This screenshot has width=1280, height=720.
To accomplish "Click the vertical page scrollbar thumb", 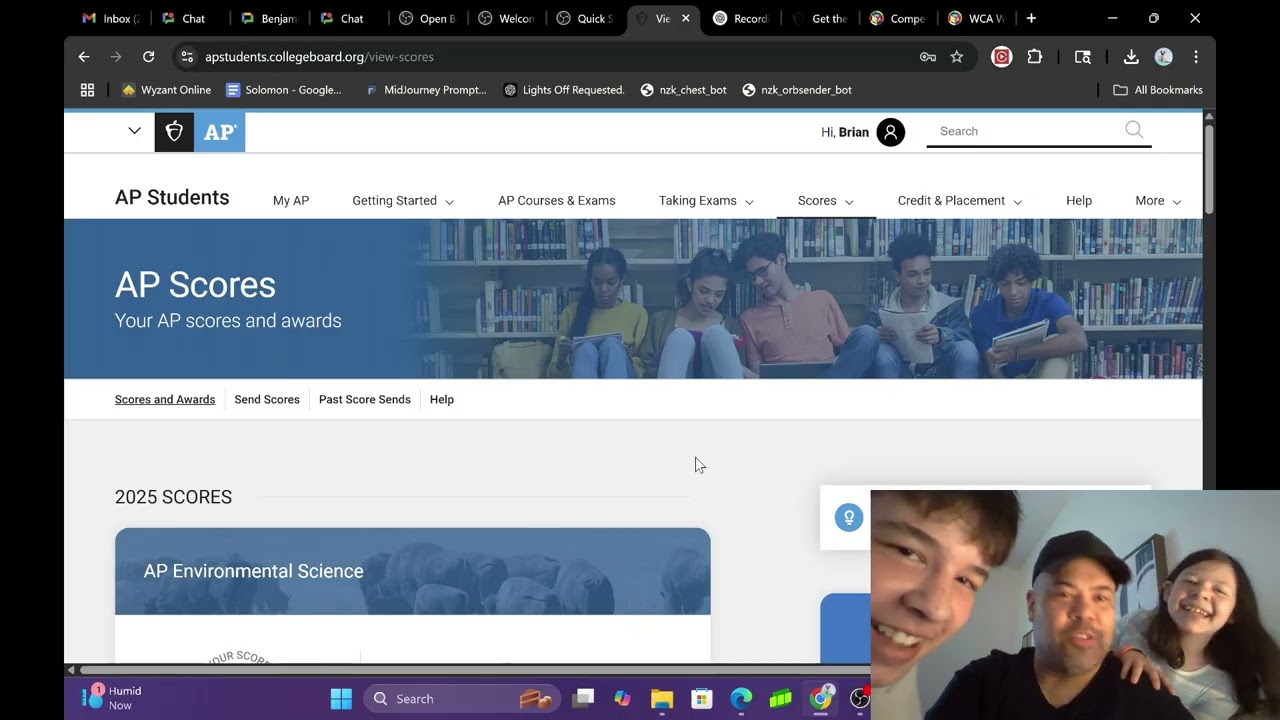I will click(x=1209, y=168).
